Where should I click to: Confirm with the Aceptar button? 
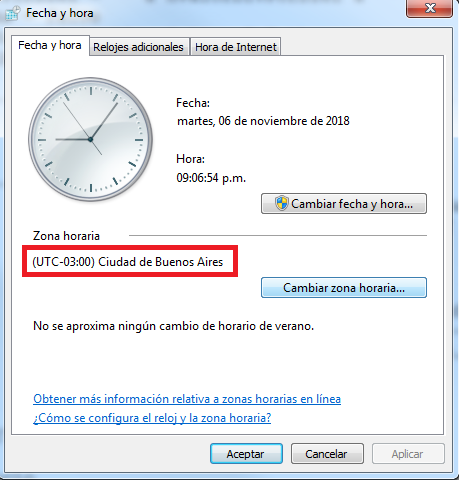click(246, 453)
